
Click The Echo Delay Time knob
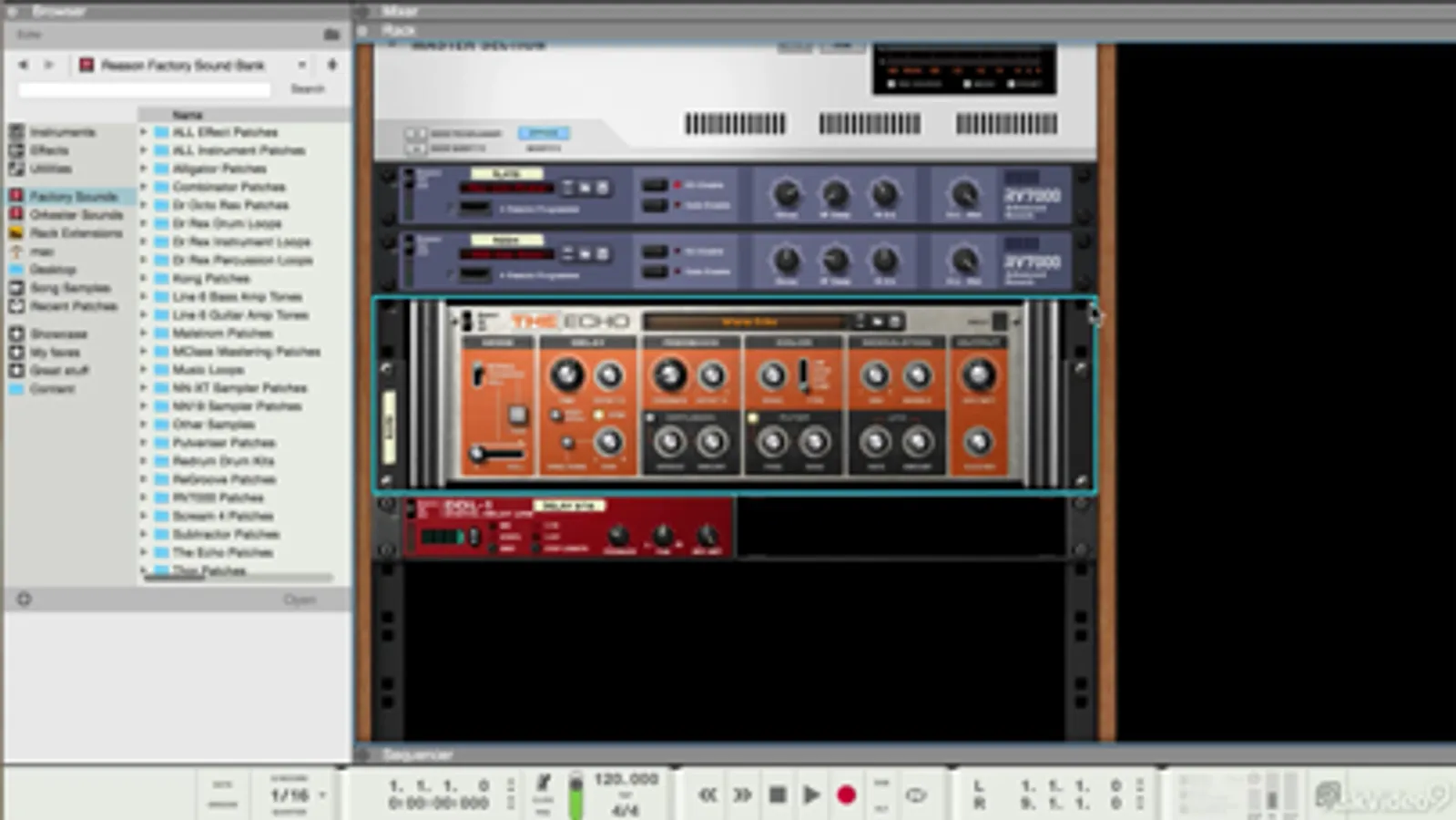pos(566,374)
